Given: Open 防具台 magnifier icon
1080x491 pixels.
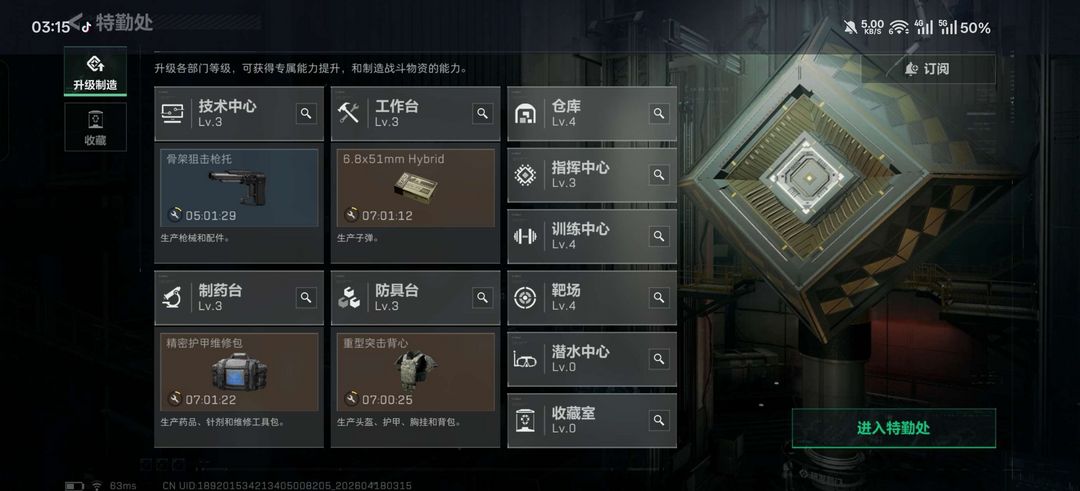Looking at the screenshot, I should click(483, 297).
